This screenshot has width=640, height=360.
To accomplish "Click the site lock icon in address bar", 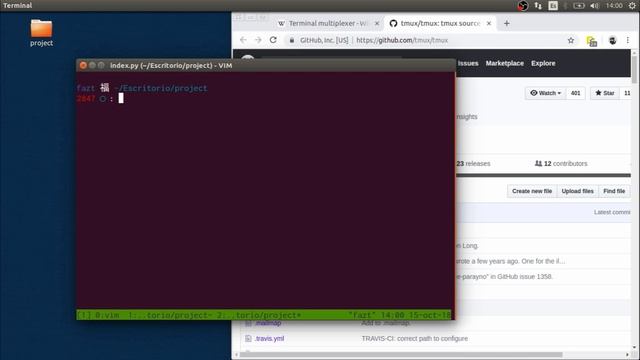I will (291, 40).
